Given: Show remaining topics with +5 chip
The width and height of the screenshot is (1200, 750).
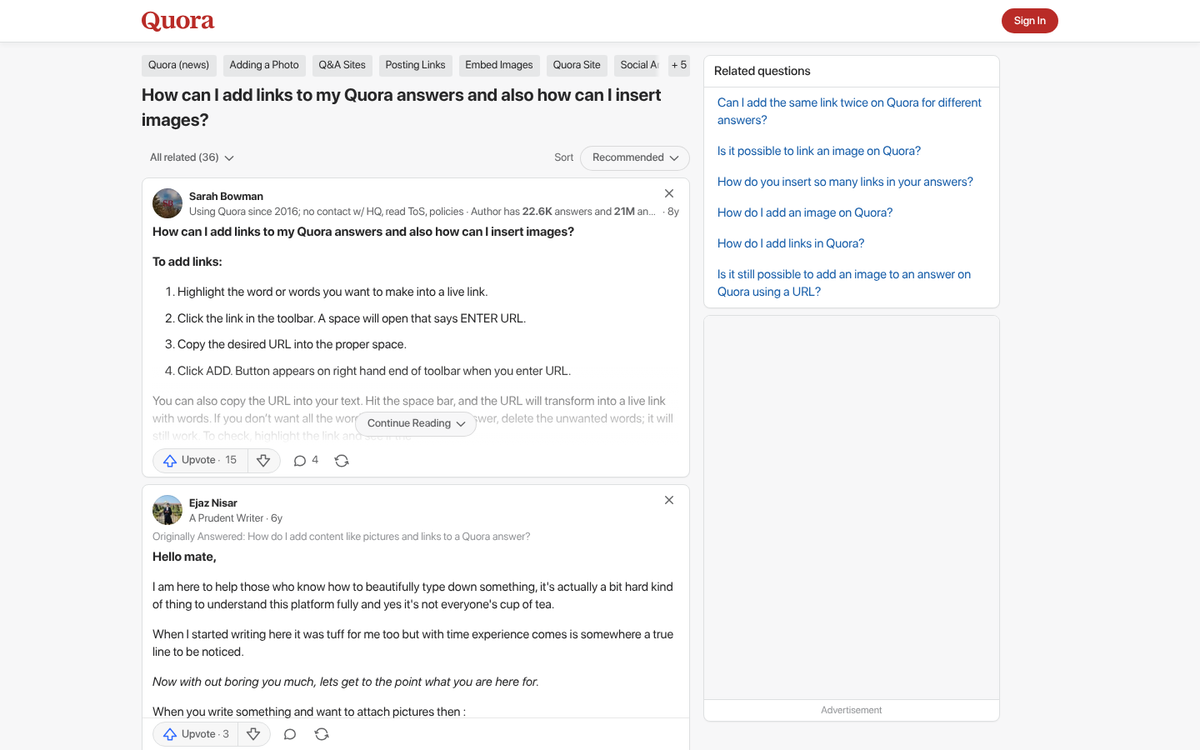Looking at the screenshot, I should pos(679,64).
